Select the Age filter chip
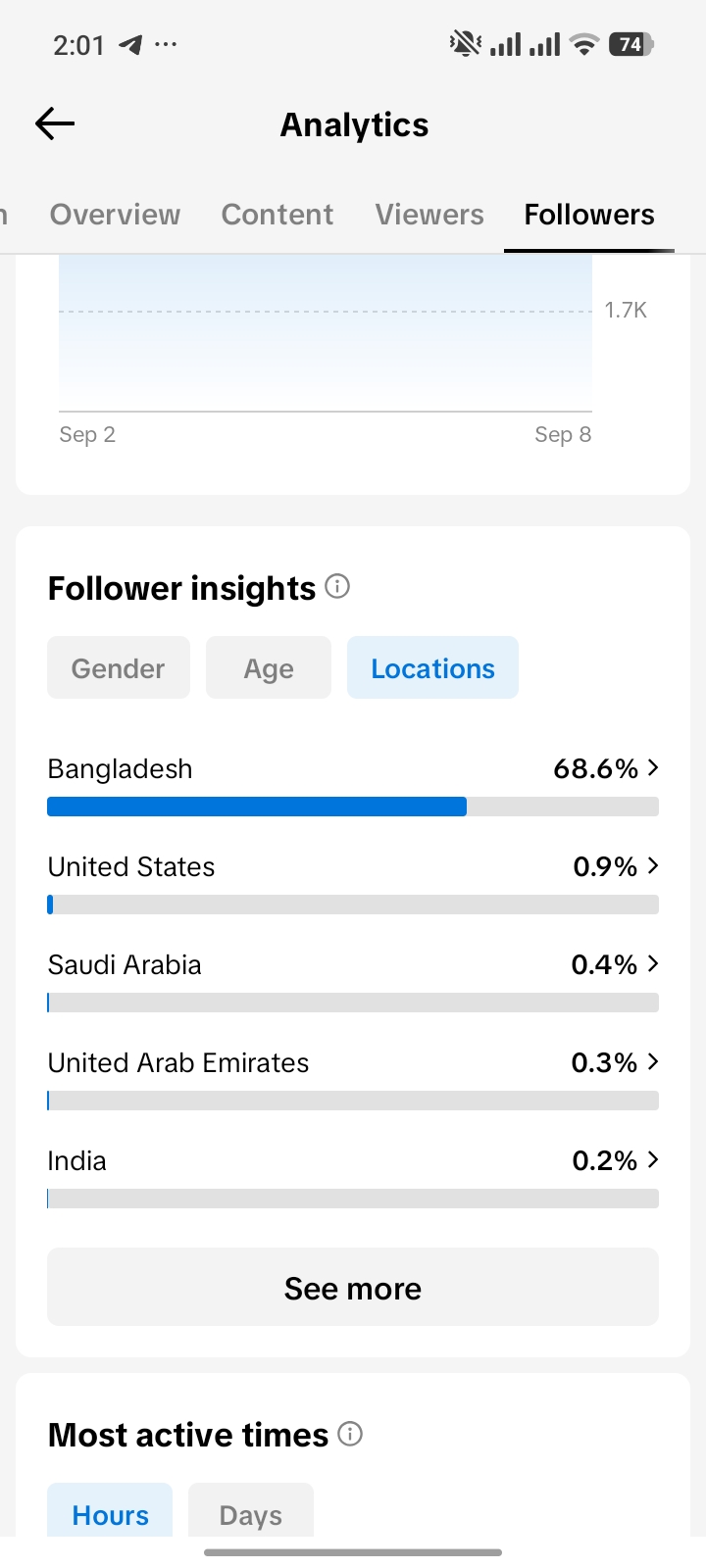 pos(269,668)
